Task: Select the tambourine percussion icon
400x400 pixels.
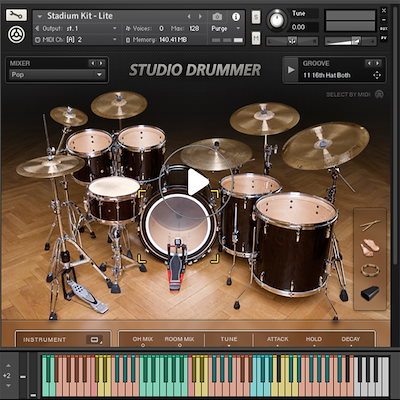Action: 370,270
